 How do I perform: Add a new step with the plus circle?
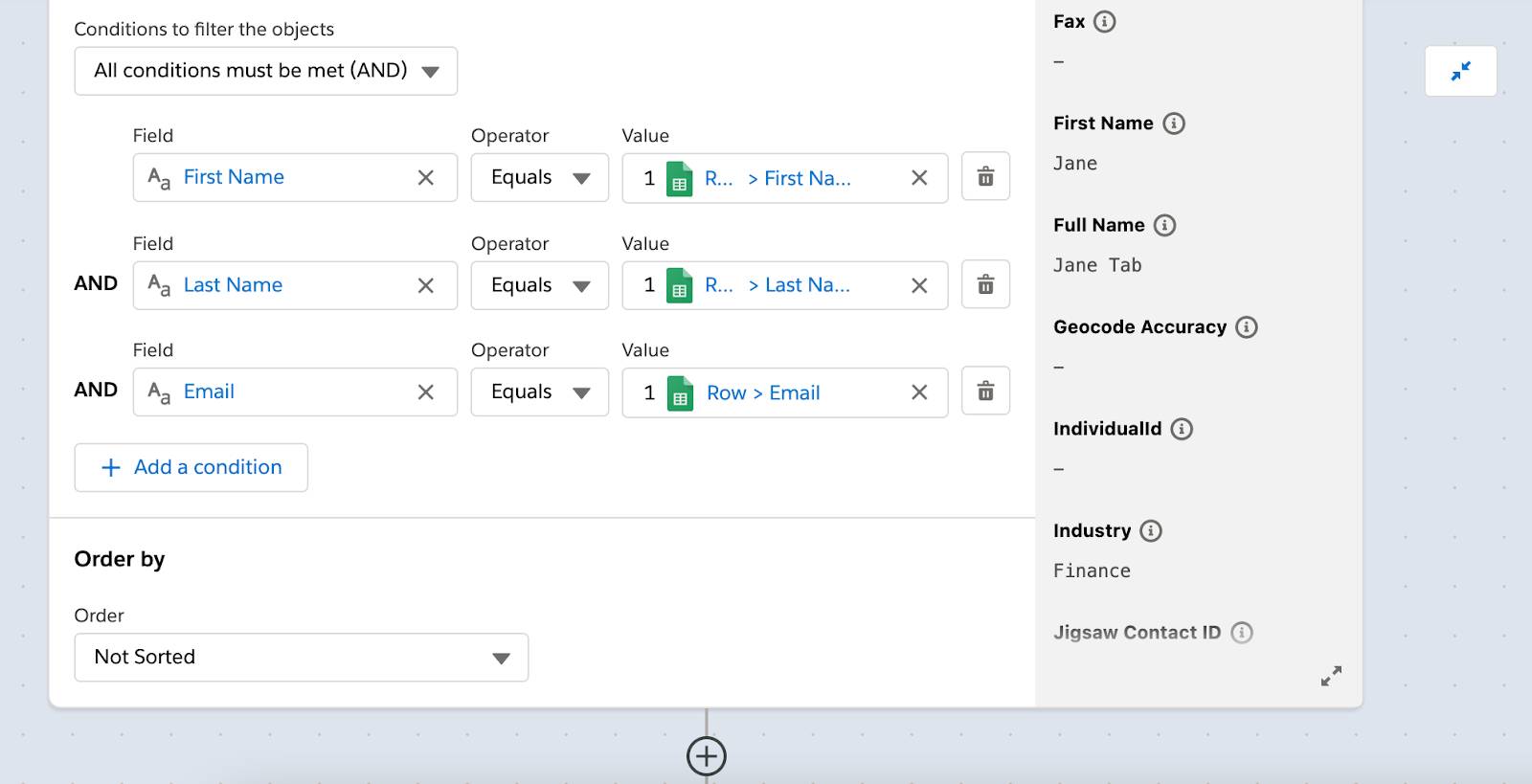tap(707, 756)
